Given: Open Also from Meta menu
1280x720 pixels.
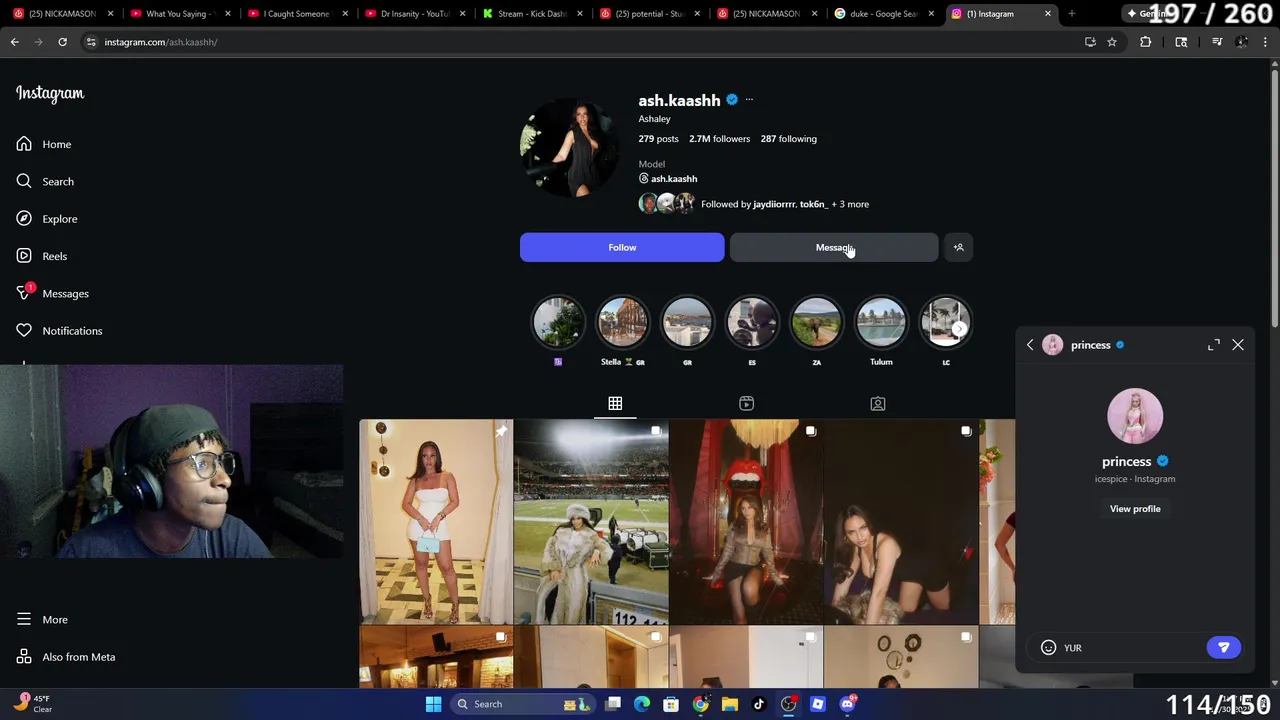Looking at the screenshot, I should 65,657.
